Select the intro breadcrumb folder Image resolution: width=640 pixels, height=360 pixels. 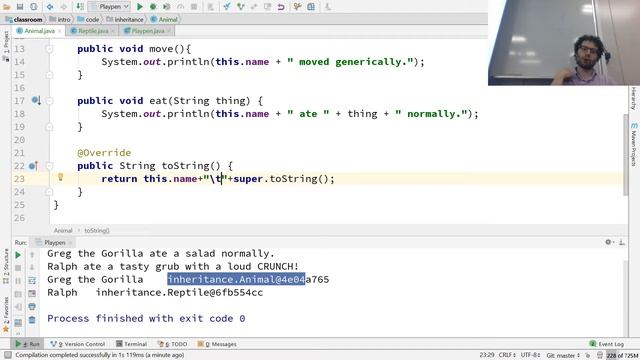point(60,19)
